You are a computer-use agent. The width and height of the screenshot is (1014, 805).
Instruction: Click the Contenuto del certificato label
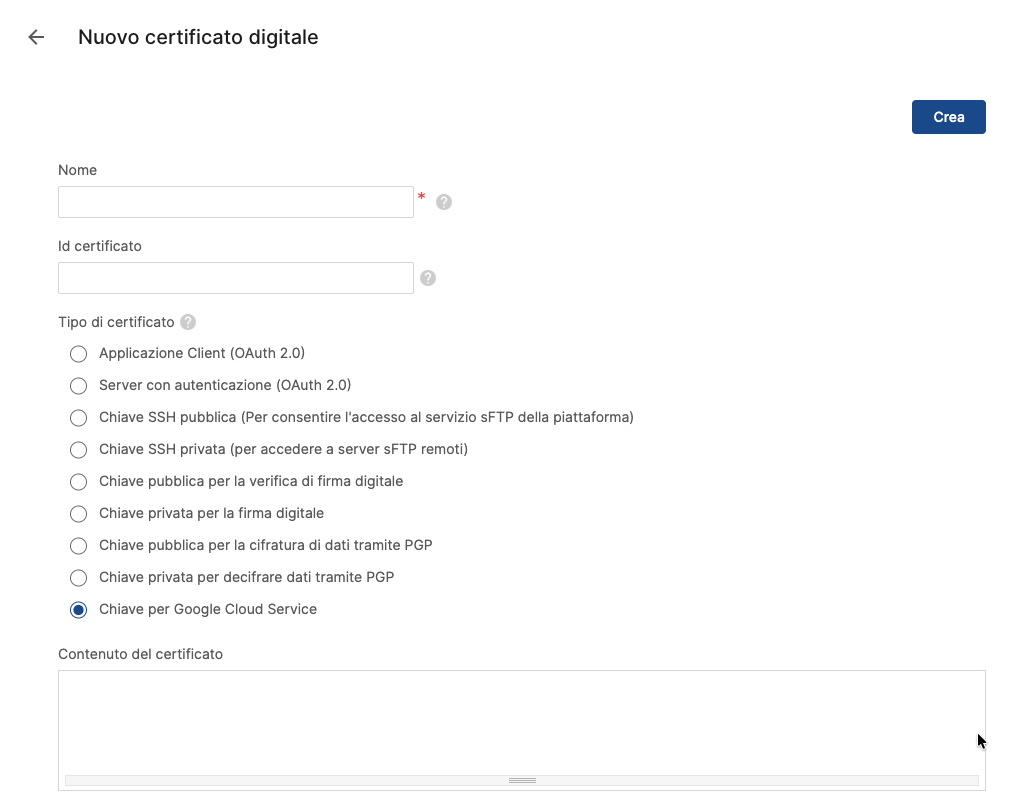[x=140, y=654]
